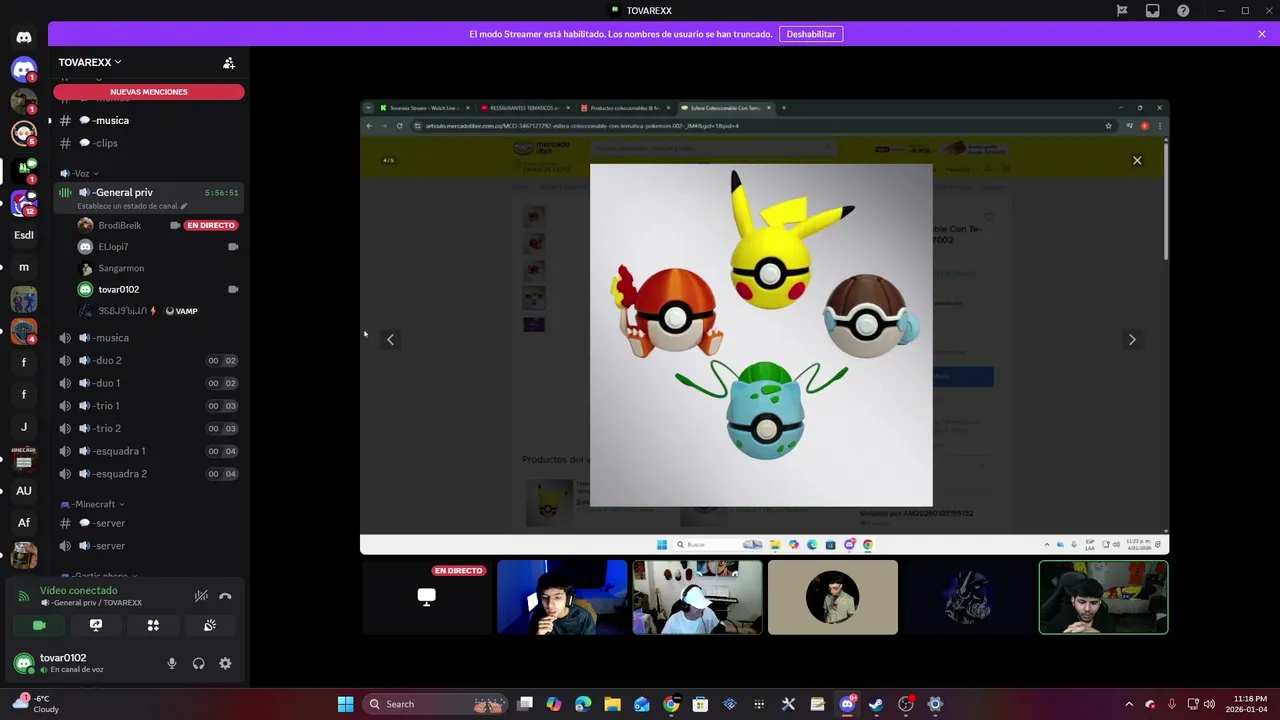Open the weather widget showing Cloudy
1280x720 pixels.
36,704
